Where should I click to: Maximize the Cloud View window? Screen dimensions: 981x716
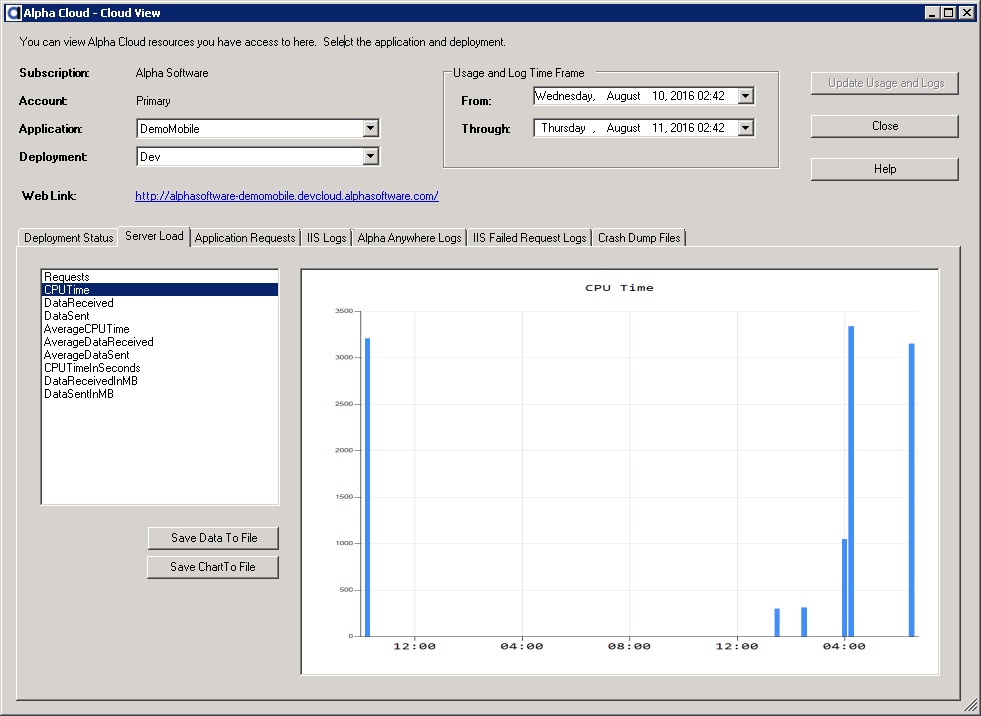(x=948, y=13)
